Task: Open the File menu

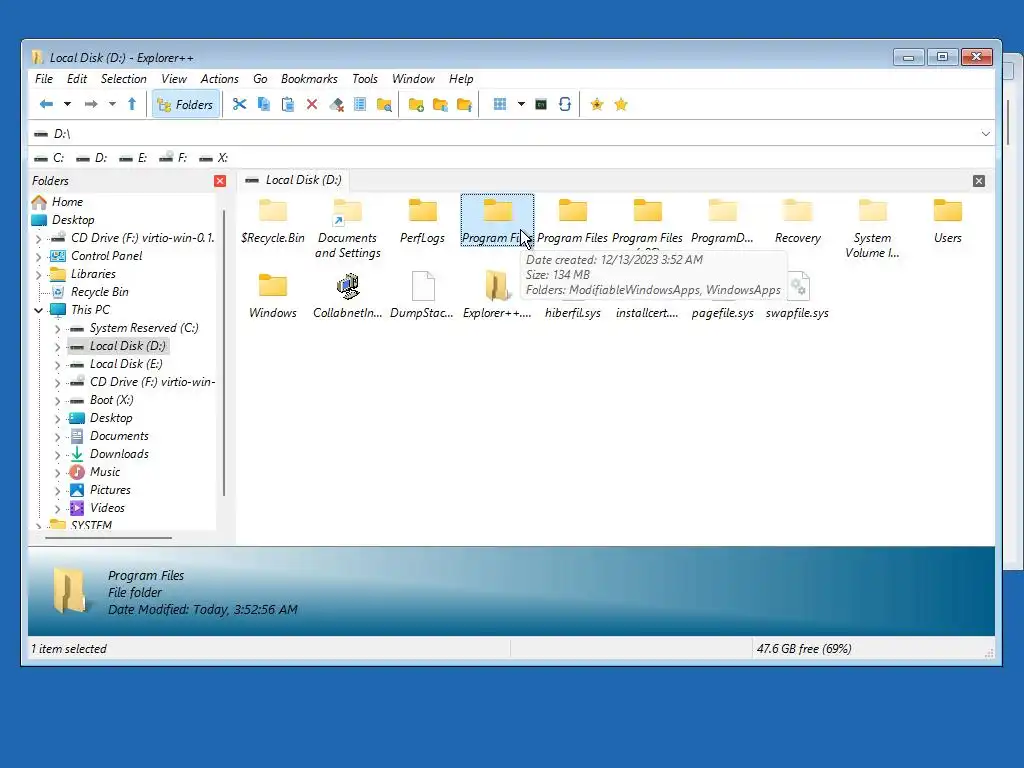Action: click(44, 78)
